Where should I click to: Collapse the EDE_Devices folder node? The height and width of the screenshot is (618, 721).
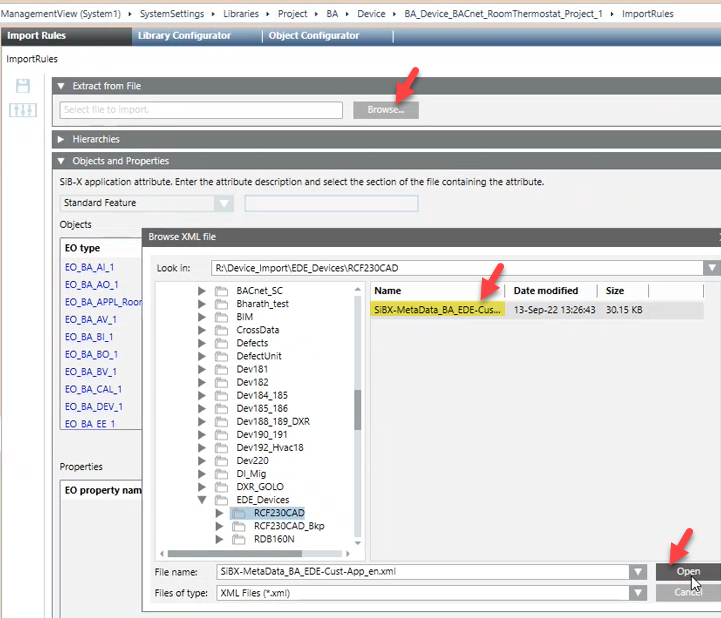203,500
